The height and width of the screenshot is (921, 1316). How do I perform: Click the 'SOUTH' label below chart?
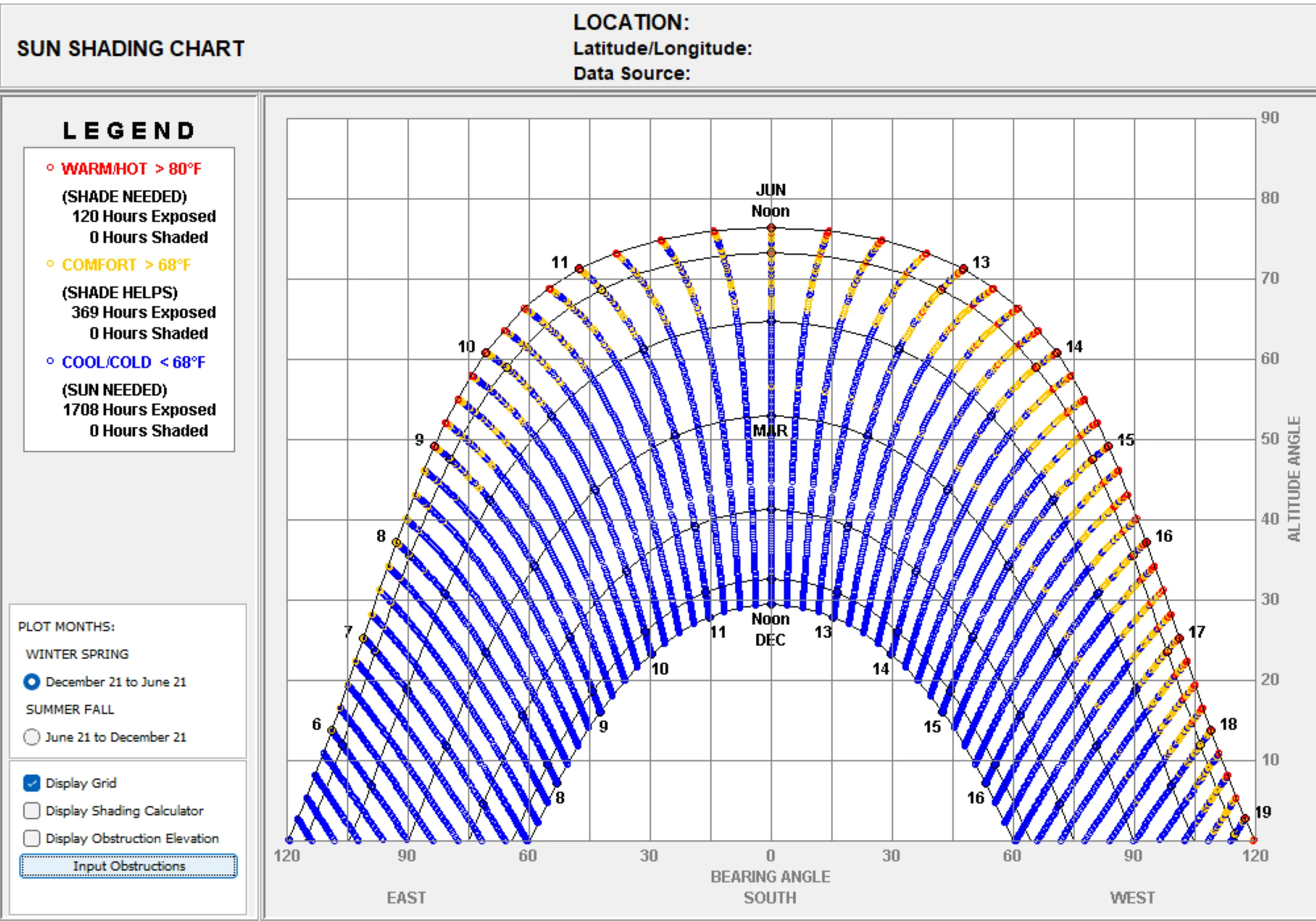(770, 897)
